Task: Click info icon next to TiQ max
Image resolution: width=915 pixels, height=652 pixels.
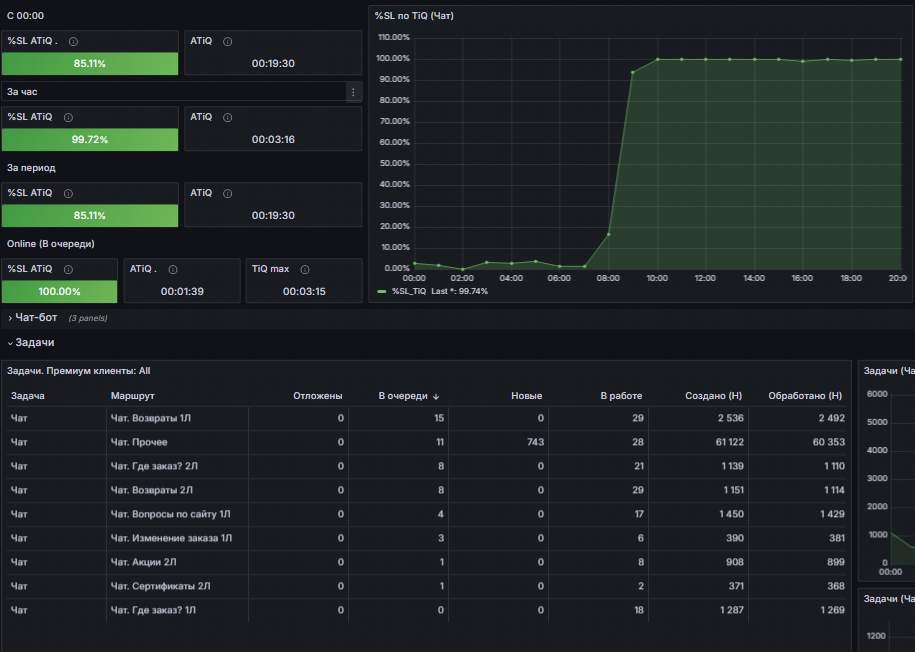Action: (305, 269)
